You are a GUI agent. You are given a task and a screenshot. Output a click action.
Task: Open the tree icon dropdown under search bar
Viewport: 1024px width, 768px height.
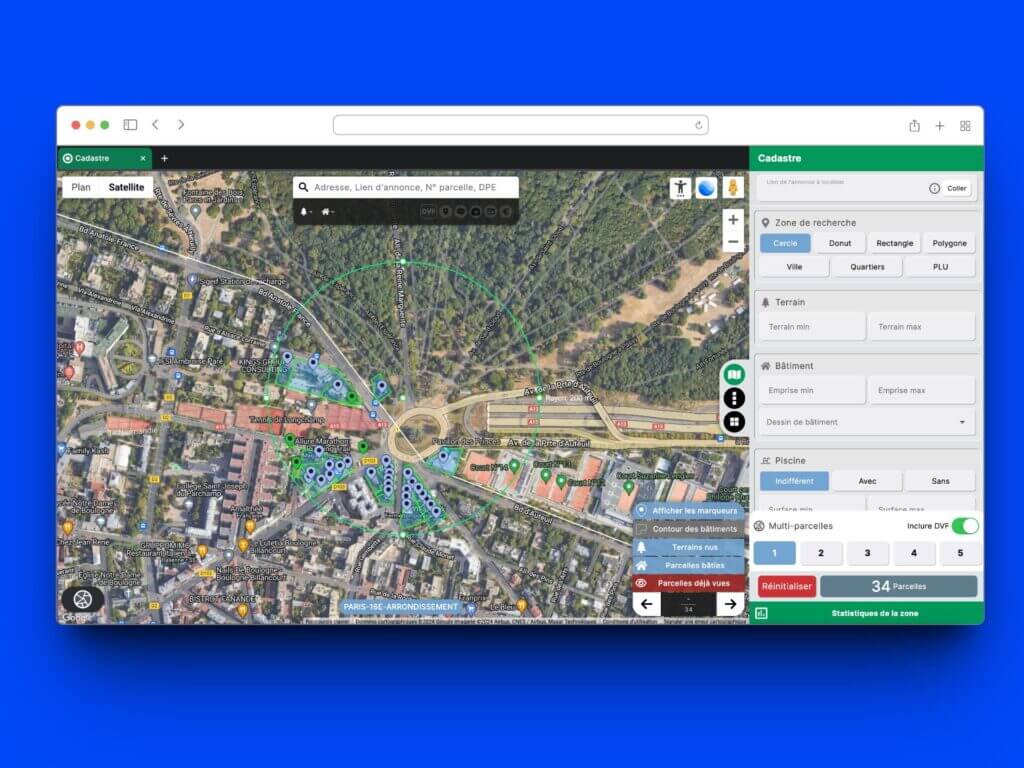click(306, 212)
